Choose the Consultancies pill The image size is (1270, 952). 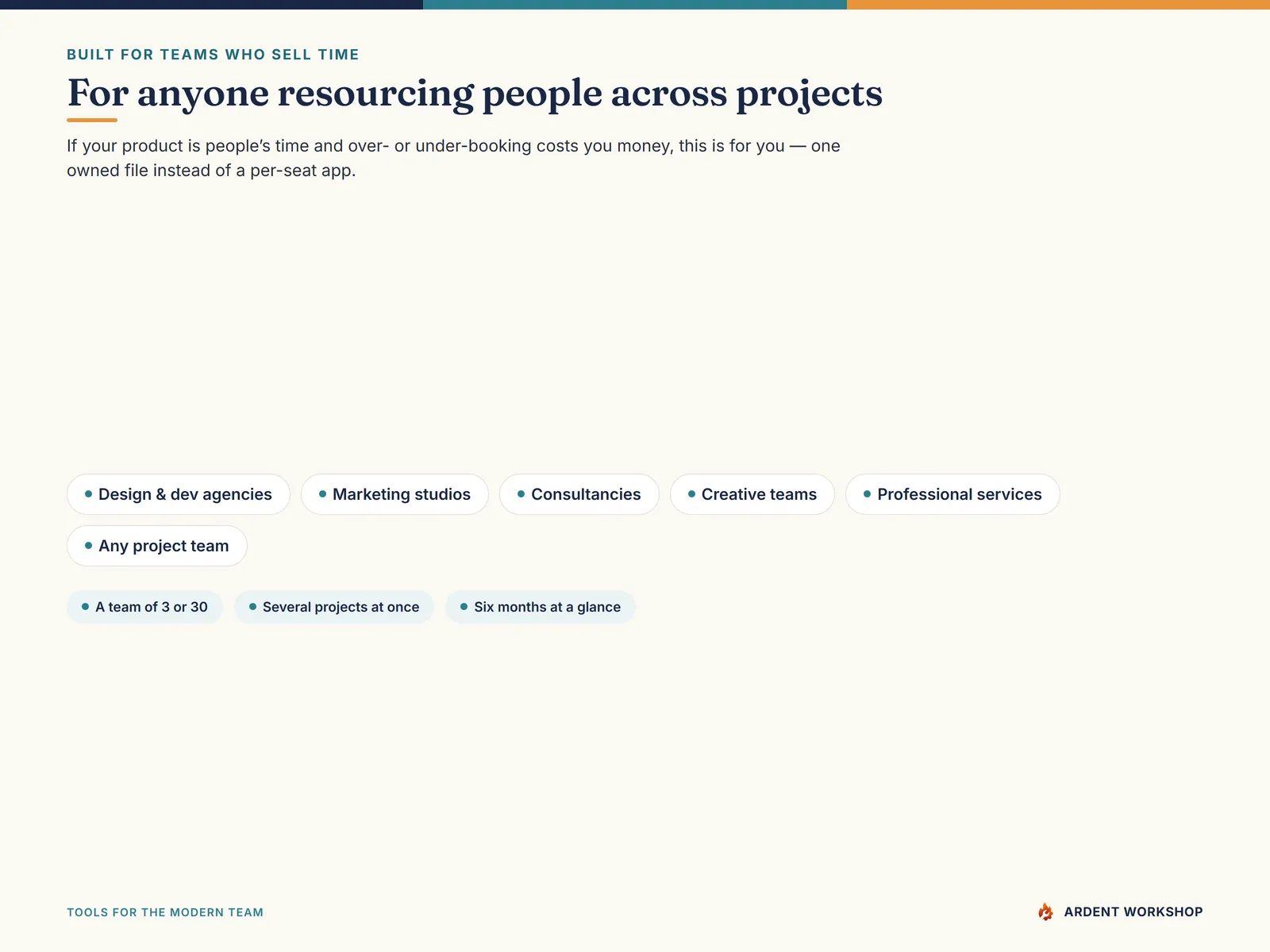pos(579,494)
